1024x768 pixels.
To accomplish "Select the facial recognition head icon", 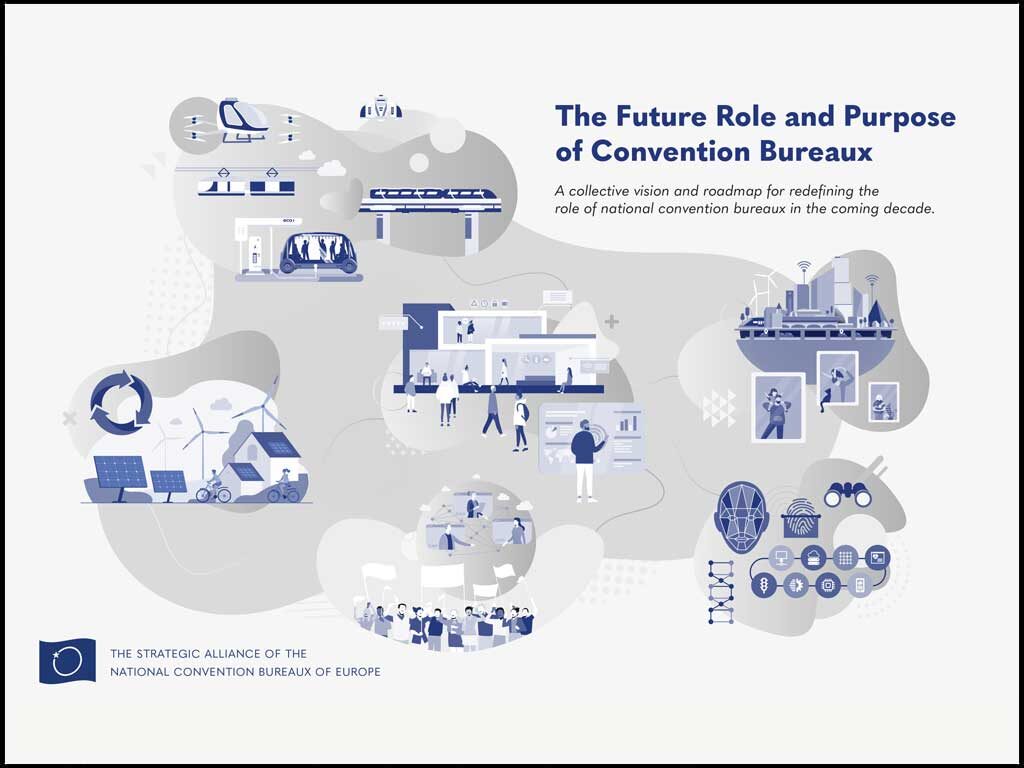I will point(741,516).
